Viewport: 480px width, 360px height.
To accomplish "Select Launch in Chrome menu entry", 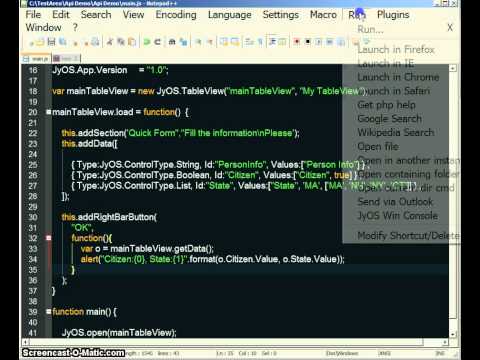I will (398, 77).
